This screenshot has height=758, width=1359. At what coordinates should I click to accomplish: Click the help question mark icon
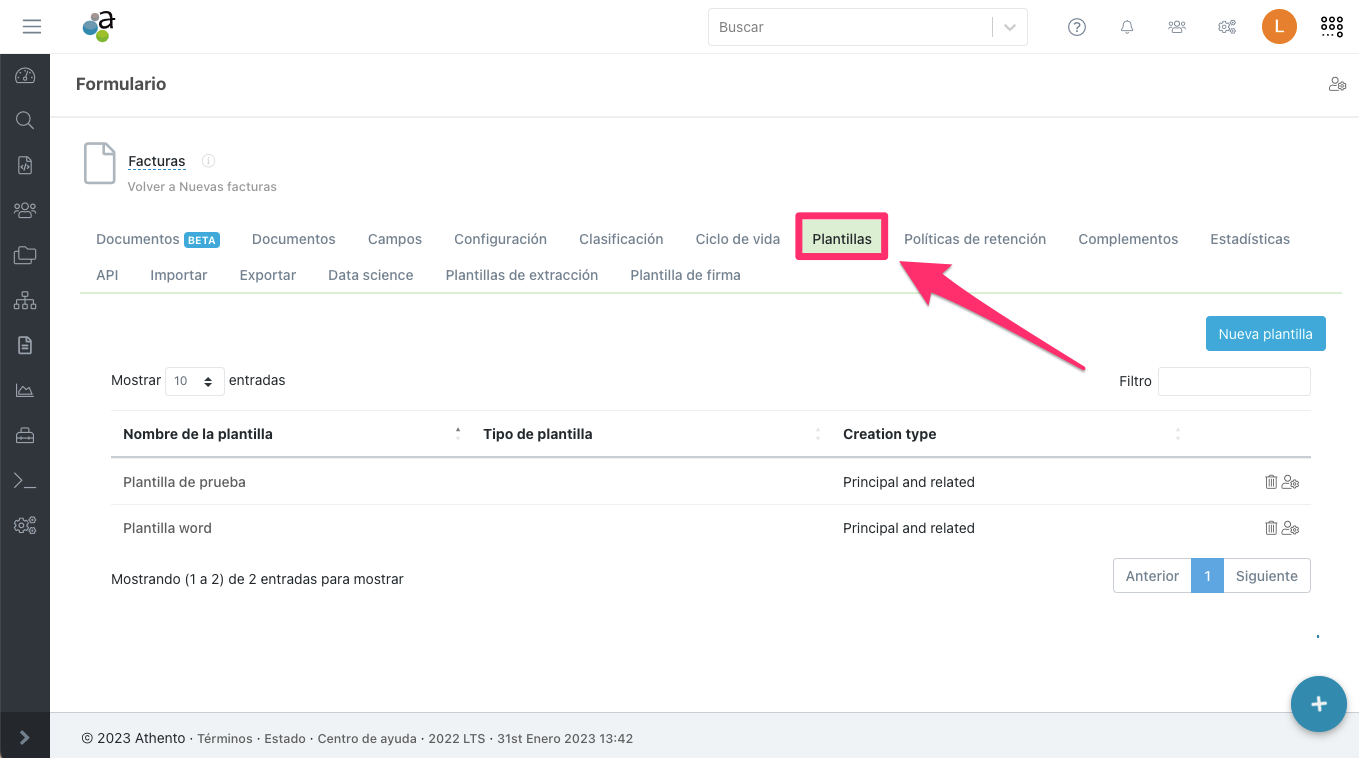point(1077,27)
